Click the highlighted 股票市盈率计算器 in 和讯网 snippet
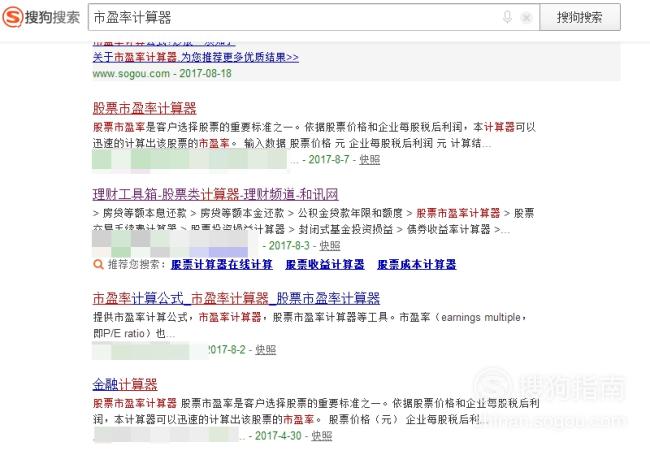Screen dimensions: 650x455 pyautogui.click(x=458, y=213)
